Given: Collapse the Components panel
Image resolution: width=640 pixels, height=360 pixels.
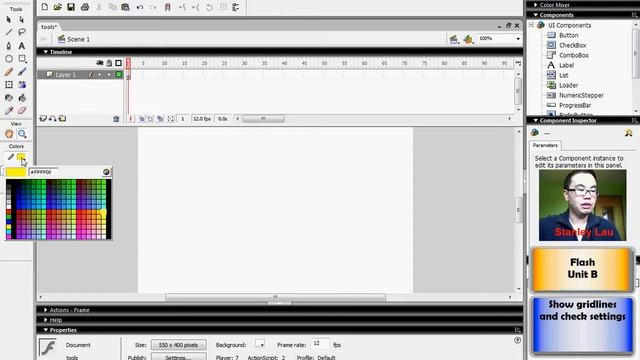Looking at the screenshot, I should (536, 15).
